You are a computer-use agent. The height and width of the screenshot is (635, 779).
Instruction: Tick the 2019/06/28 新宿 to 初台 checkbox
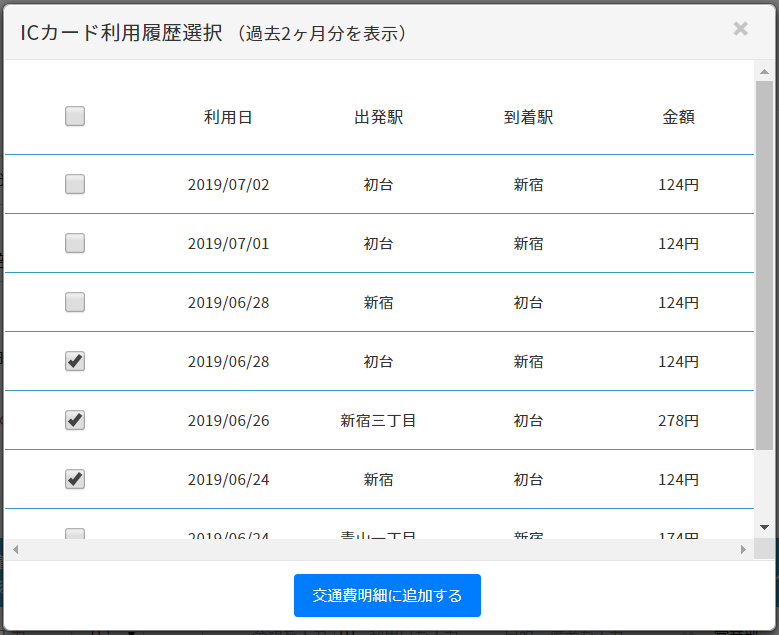pos(75,302)
